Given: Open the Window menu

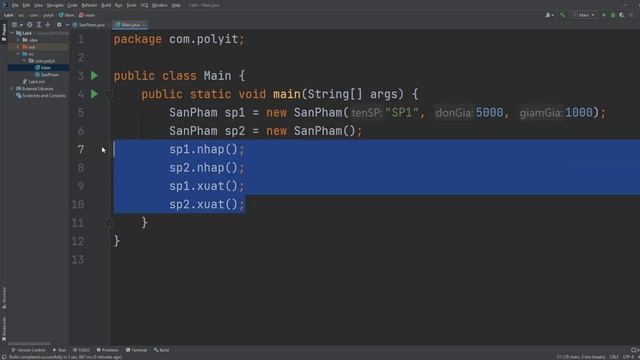Looking at the screenshot, I should [160, 5].
